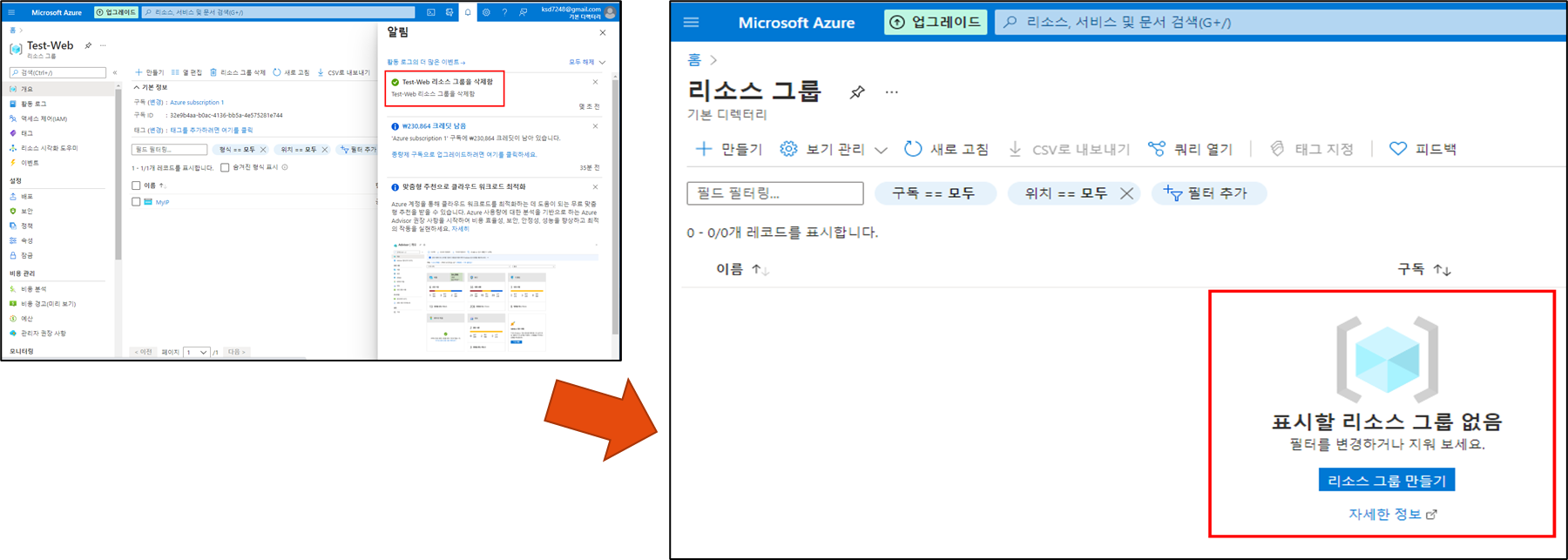Click the 피드백 heart button
1568x560 pixels.
[1423, 149]
